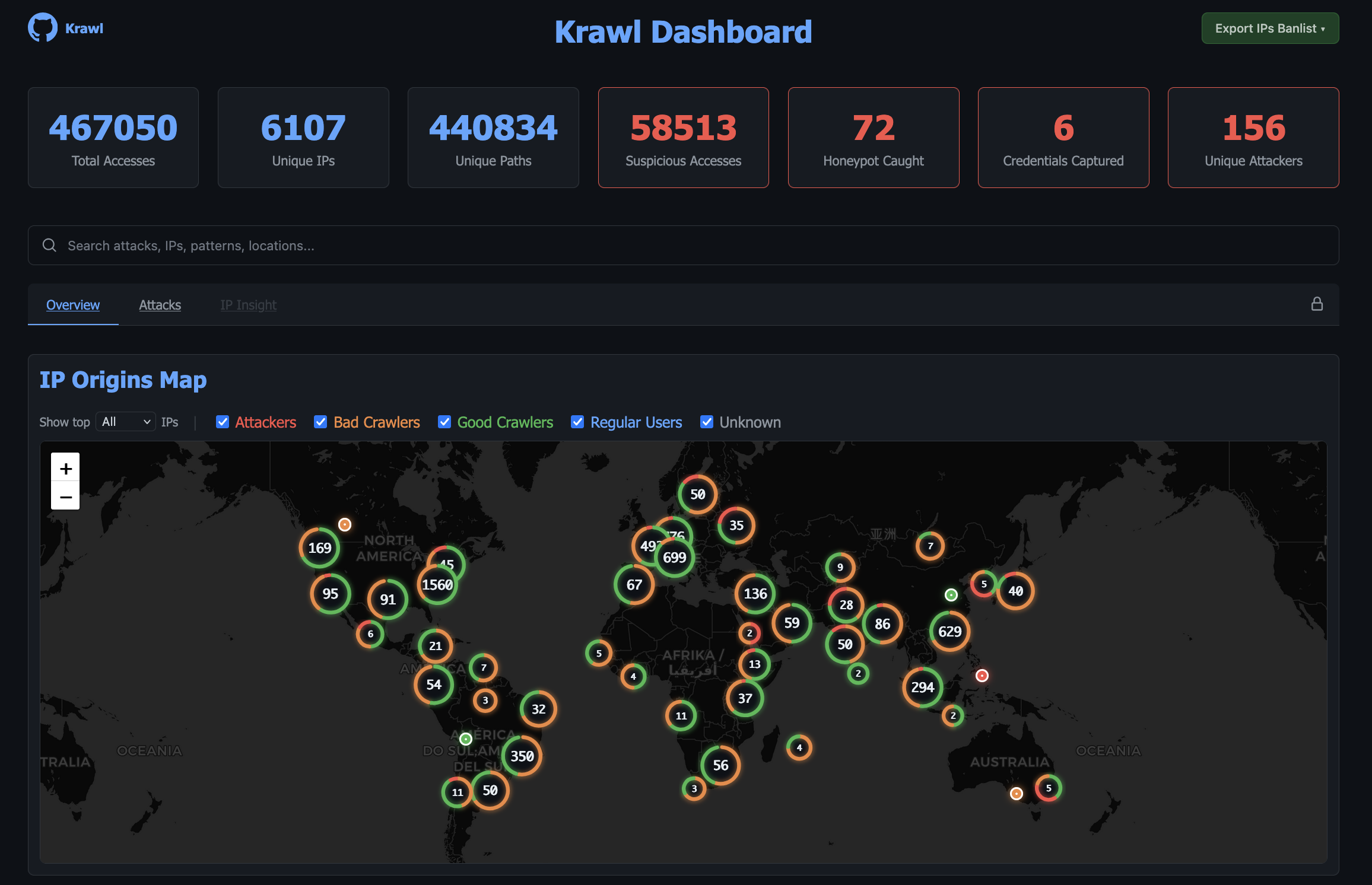
Task: Click the lock icon on the tab bar
Action: tap(1317, 304)
